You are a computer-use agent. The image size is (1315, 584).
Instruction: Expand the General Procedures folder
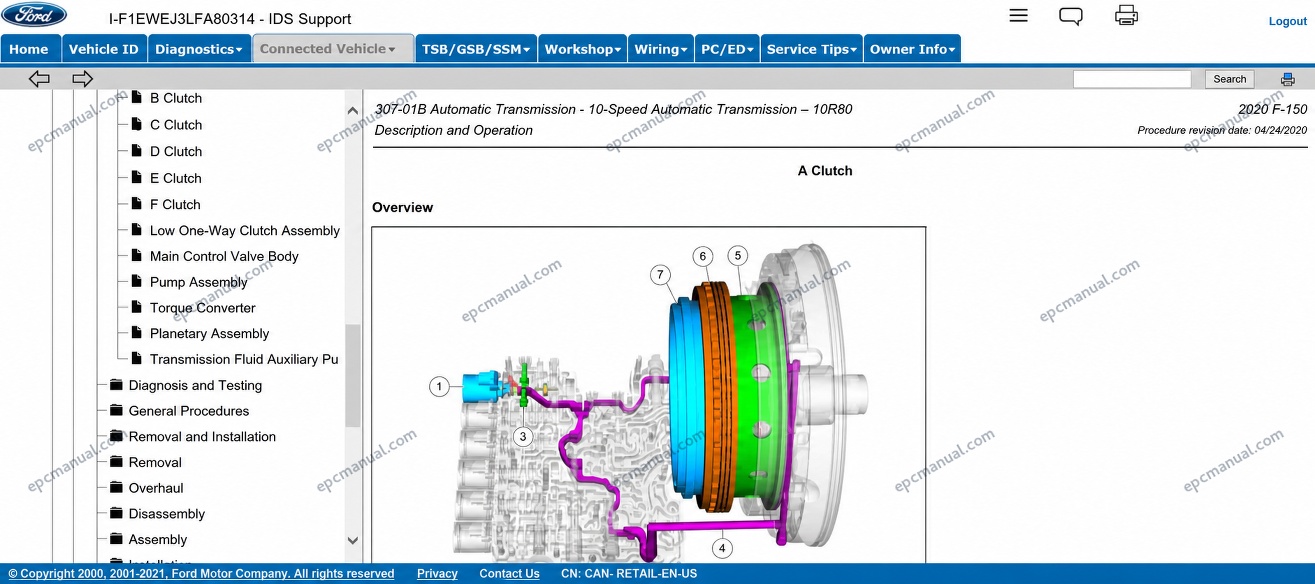pos(189,411)
